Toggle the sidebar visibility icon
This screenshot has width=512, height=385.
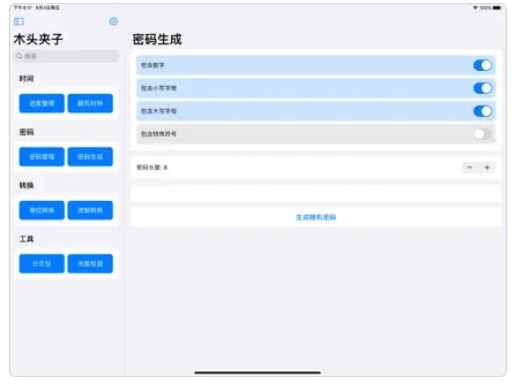[x=19, y=22]
